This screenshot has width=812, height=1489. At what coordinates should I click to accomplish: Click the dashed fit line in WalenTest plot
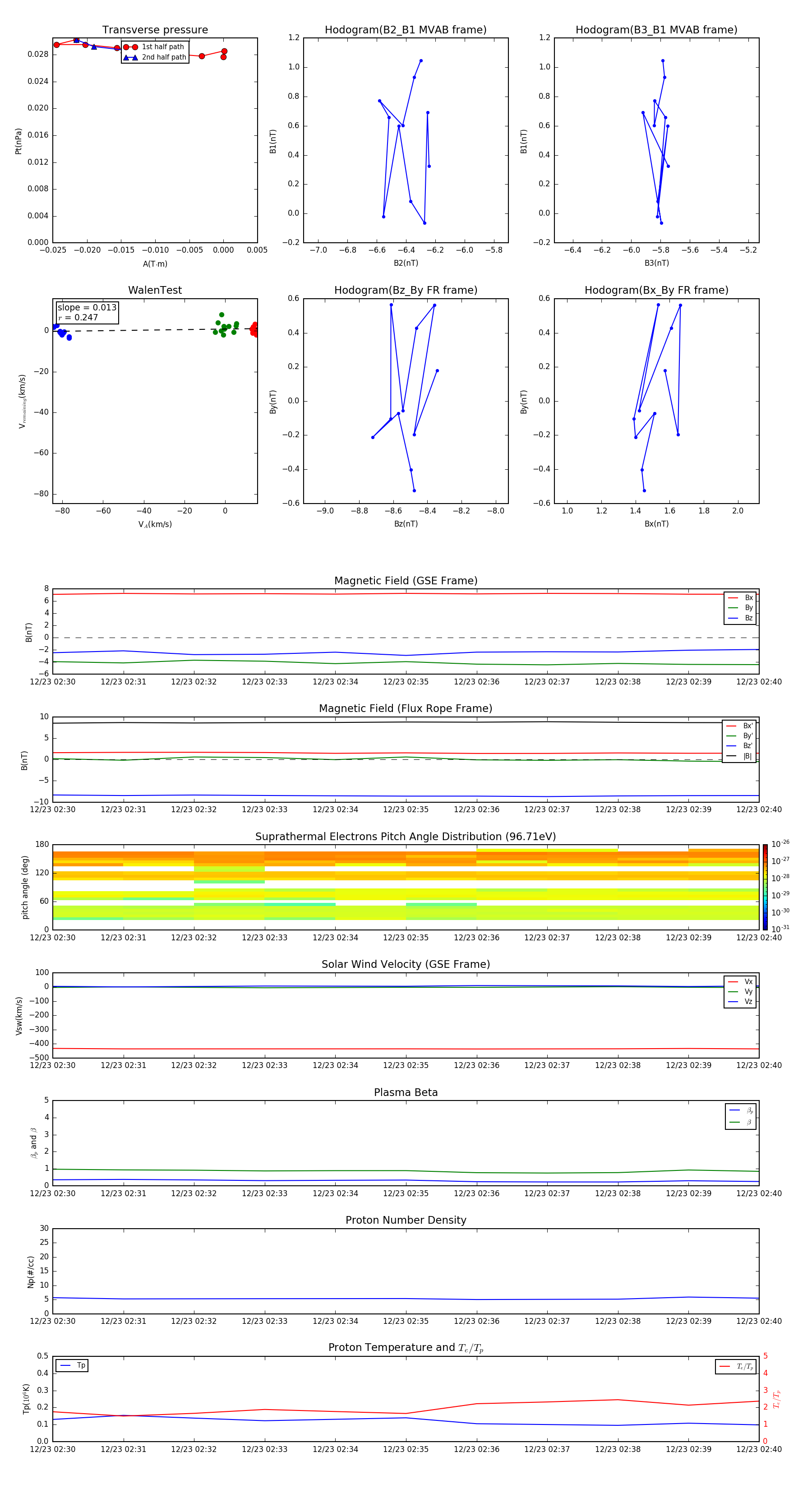pos(155,330)
